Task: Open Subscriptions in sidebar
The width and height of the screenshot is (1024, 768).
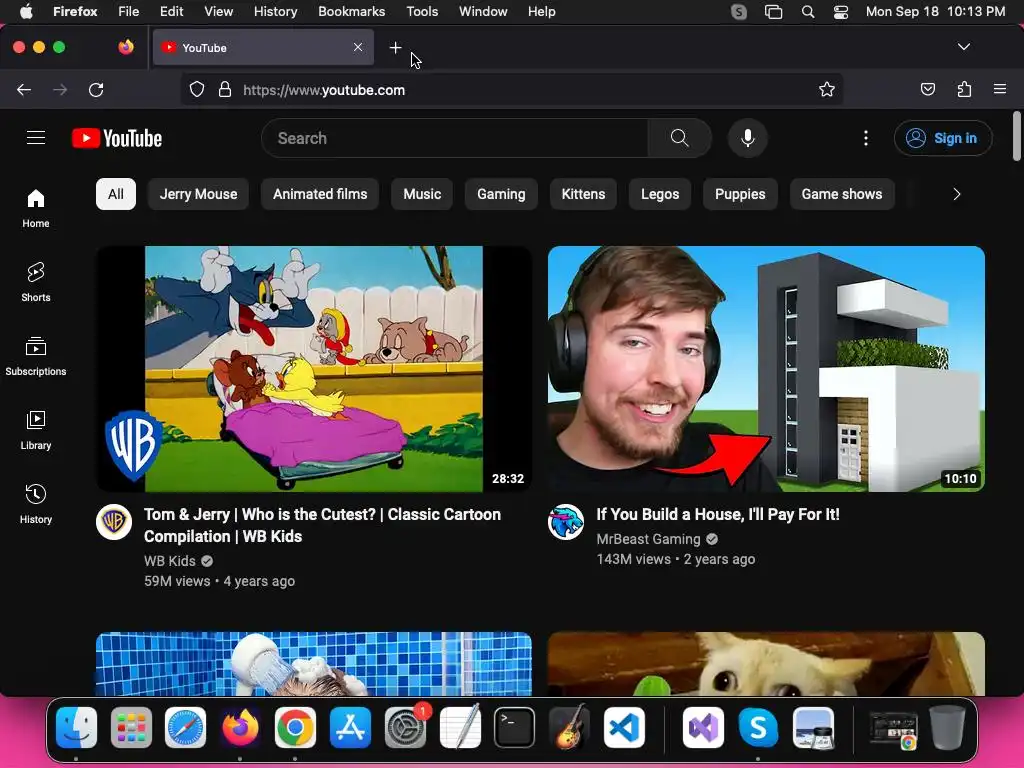Action: [36, 356]
